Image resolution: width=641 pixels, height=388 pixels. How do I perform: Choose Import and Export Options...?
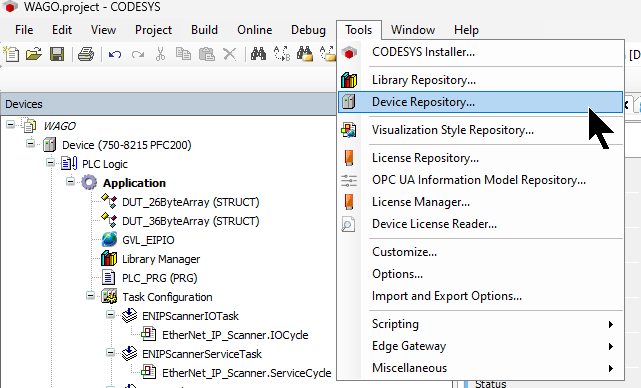point(480,296)
